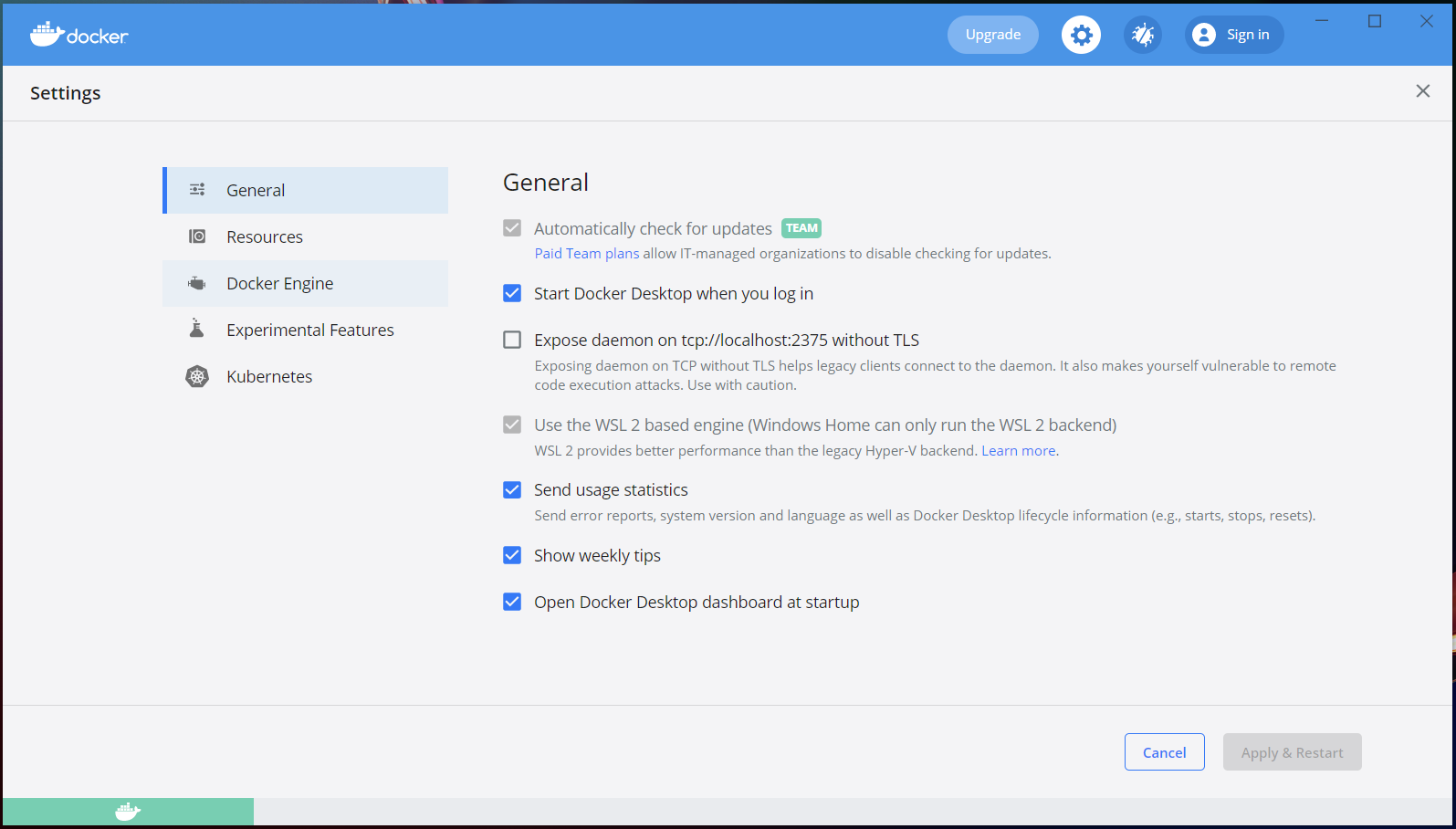
Task: Uncheck Start Docker Desktop when you log in
Action: coord(512,293)
